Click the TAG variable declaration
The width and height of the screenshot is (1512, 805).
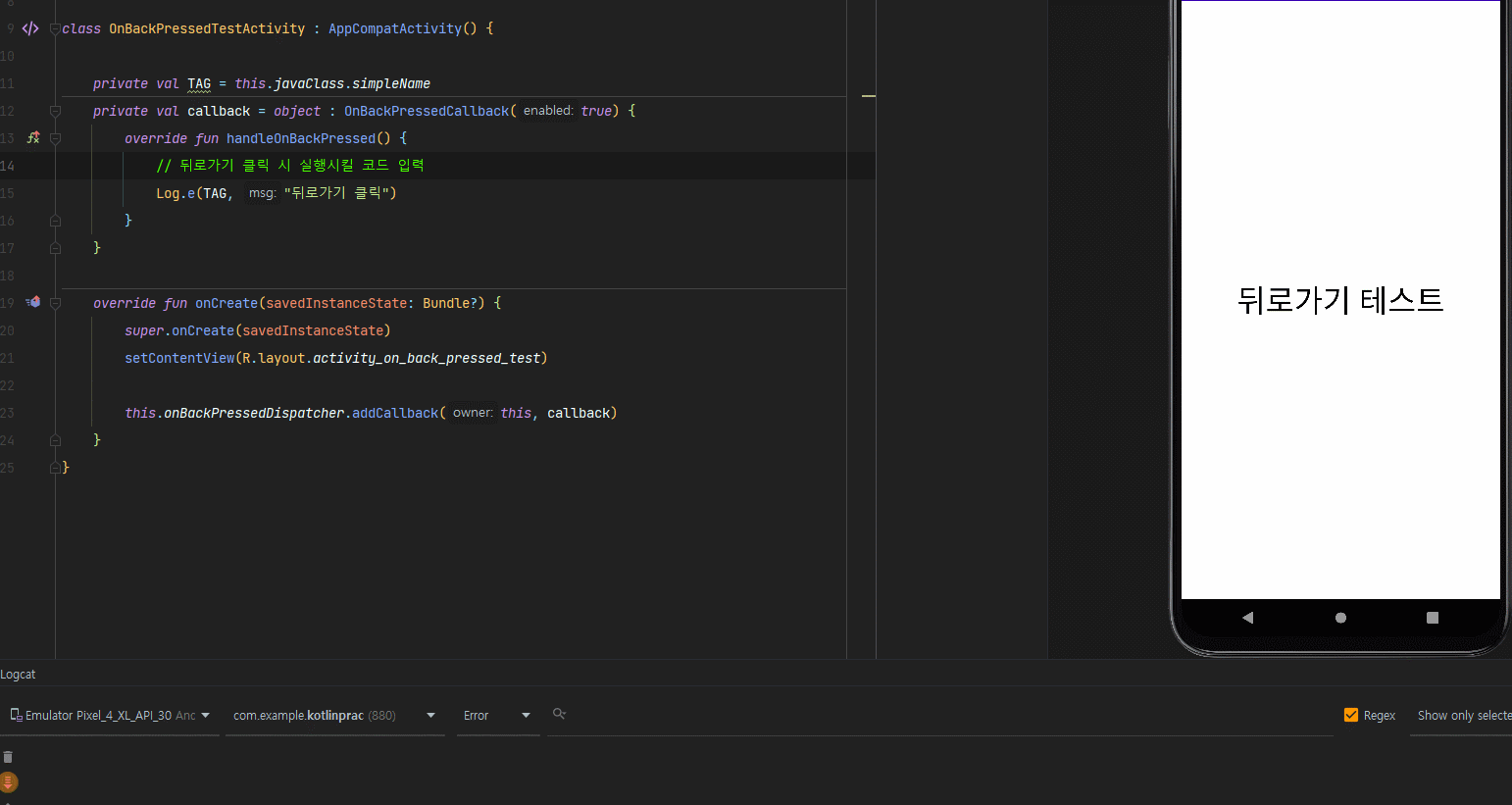(x=199, y=83)
